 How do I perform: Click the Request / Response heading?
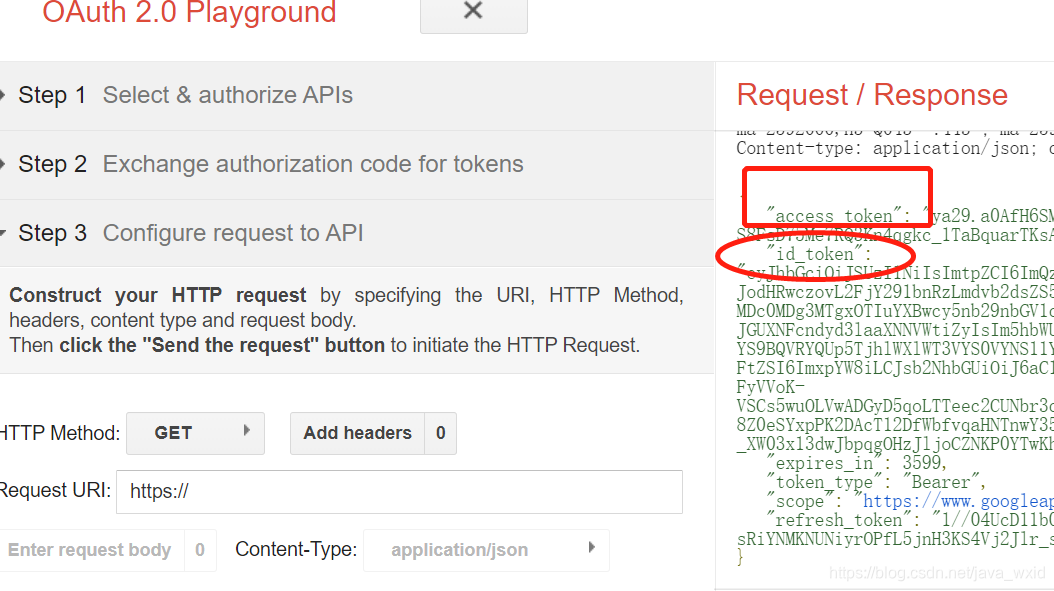click(872, 95)
